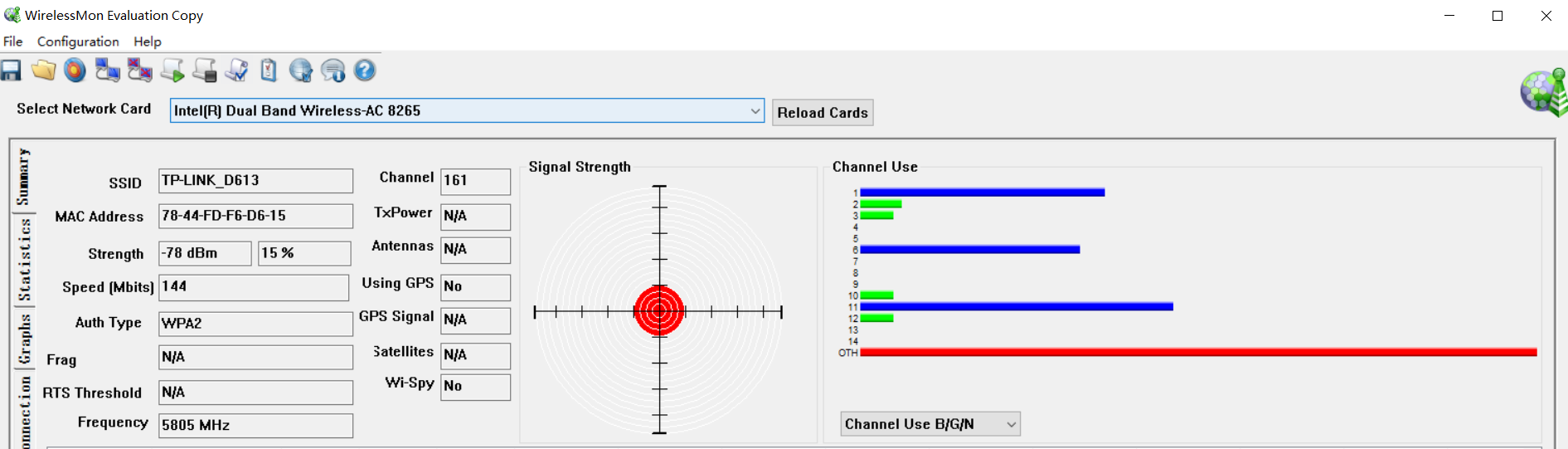Click the Auth Type field WPA2

point(255,324)
